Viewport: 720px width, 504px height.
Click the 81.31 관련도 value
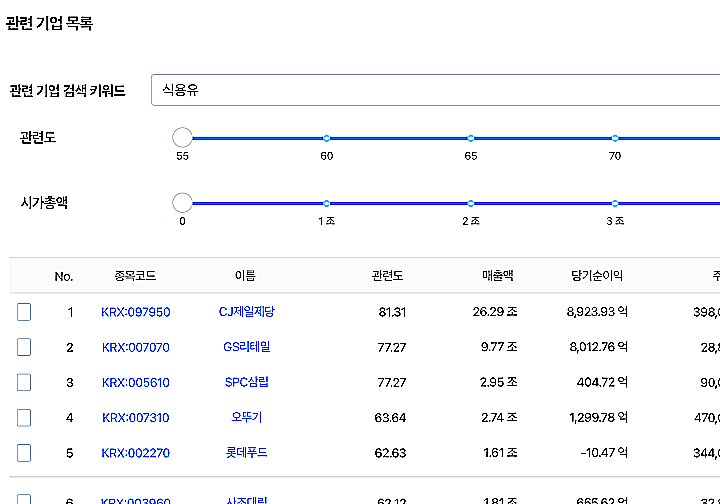click(392, 312)
